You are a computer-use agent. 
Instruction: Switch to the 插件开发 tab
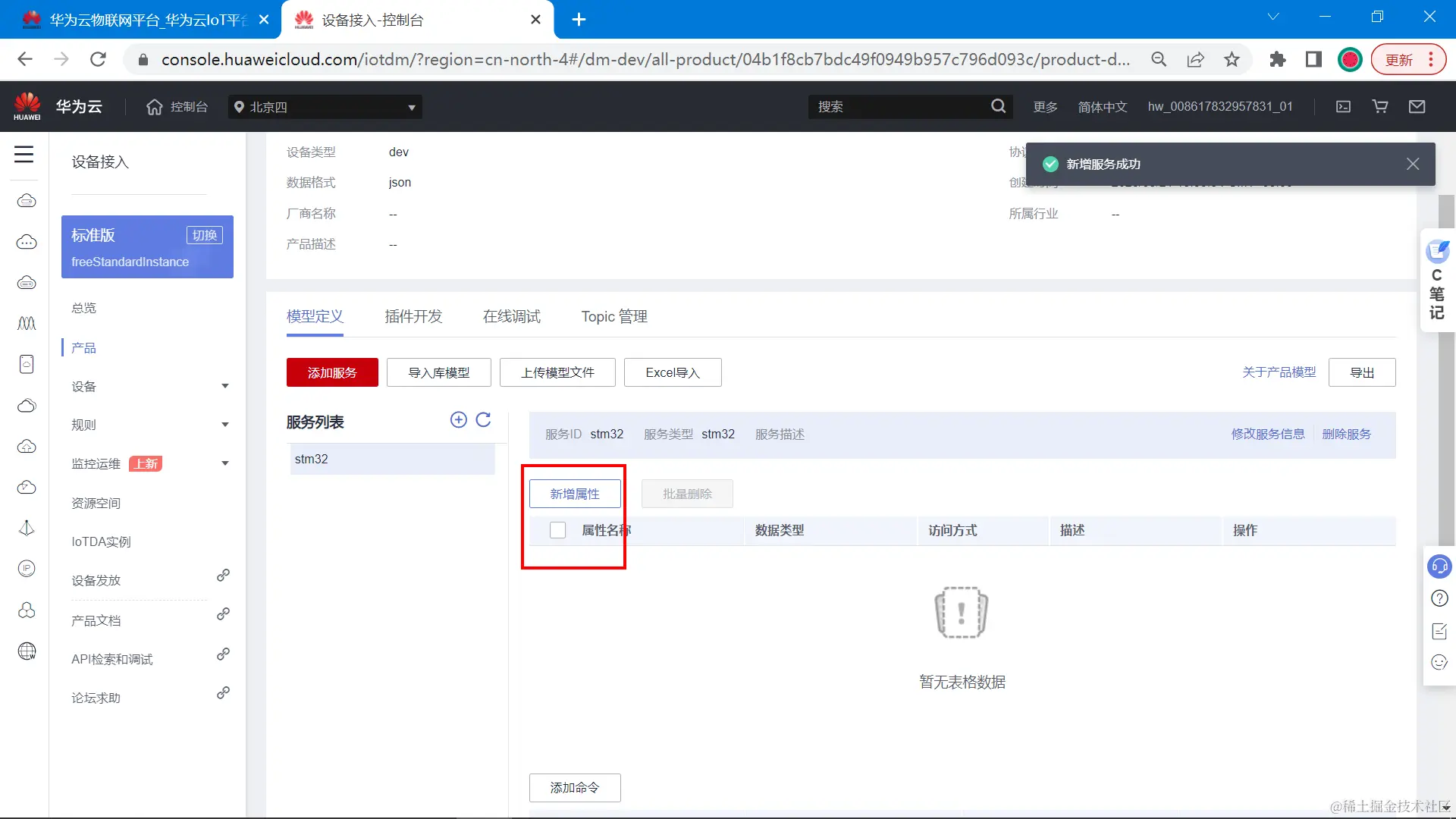pos(413,316)
